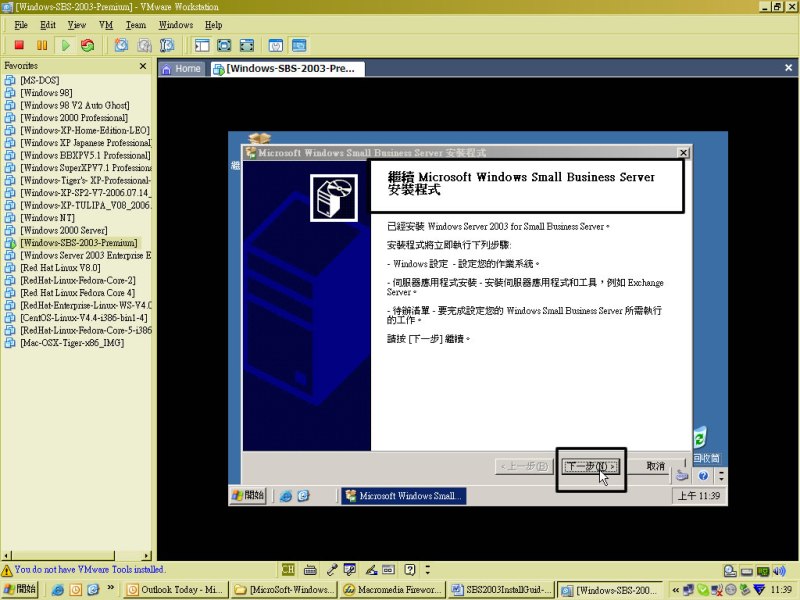Image resolution: width=800 pixels, height=600 pixels.
Task: Click the Suspend VM toolbar icon
Action: pyautogui.click(x=42, y=45)
